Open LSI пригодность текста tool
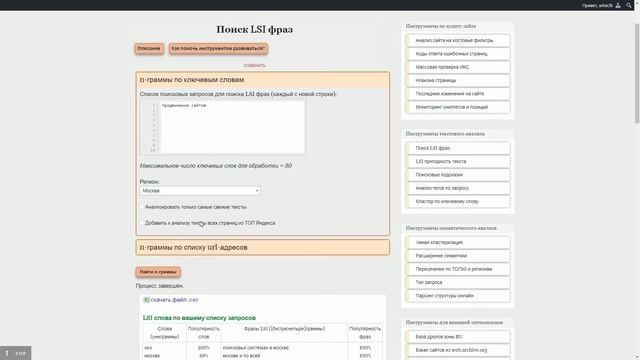The image size is (640, 360). point(458,161)
